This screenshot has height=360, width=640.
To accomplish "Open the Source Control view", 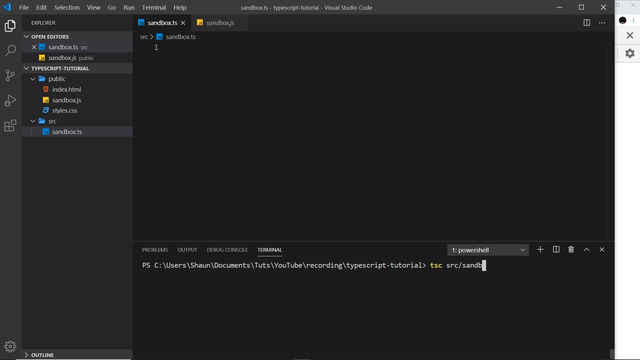I will pyautogui.click(x=10, y=76).
